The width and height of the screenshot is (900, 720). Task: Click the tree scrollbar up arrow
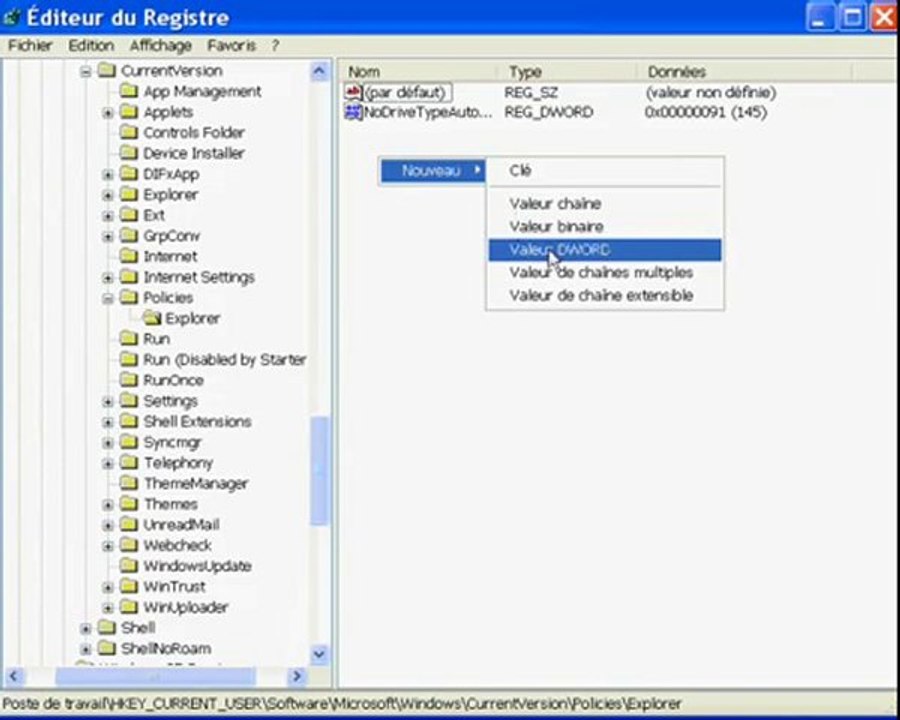tap(319, 71)
